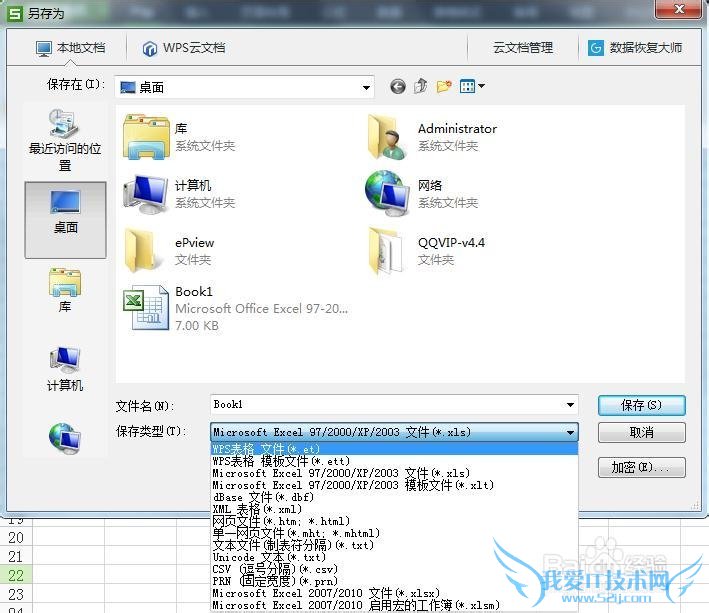
Task: Choose Excel 2007/2010 文件(*.xlsx) type
Action: (394, 593)
